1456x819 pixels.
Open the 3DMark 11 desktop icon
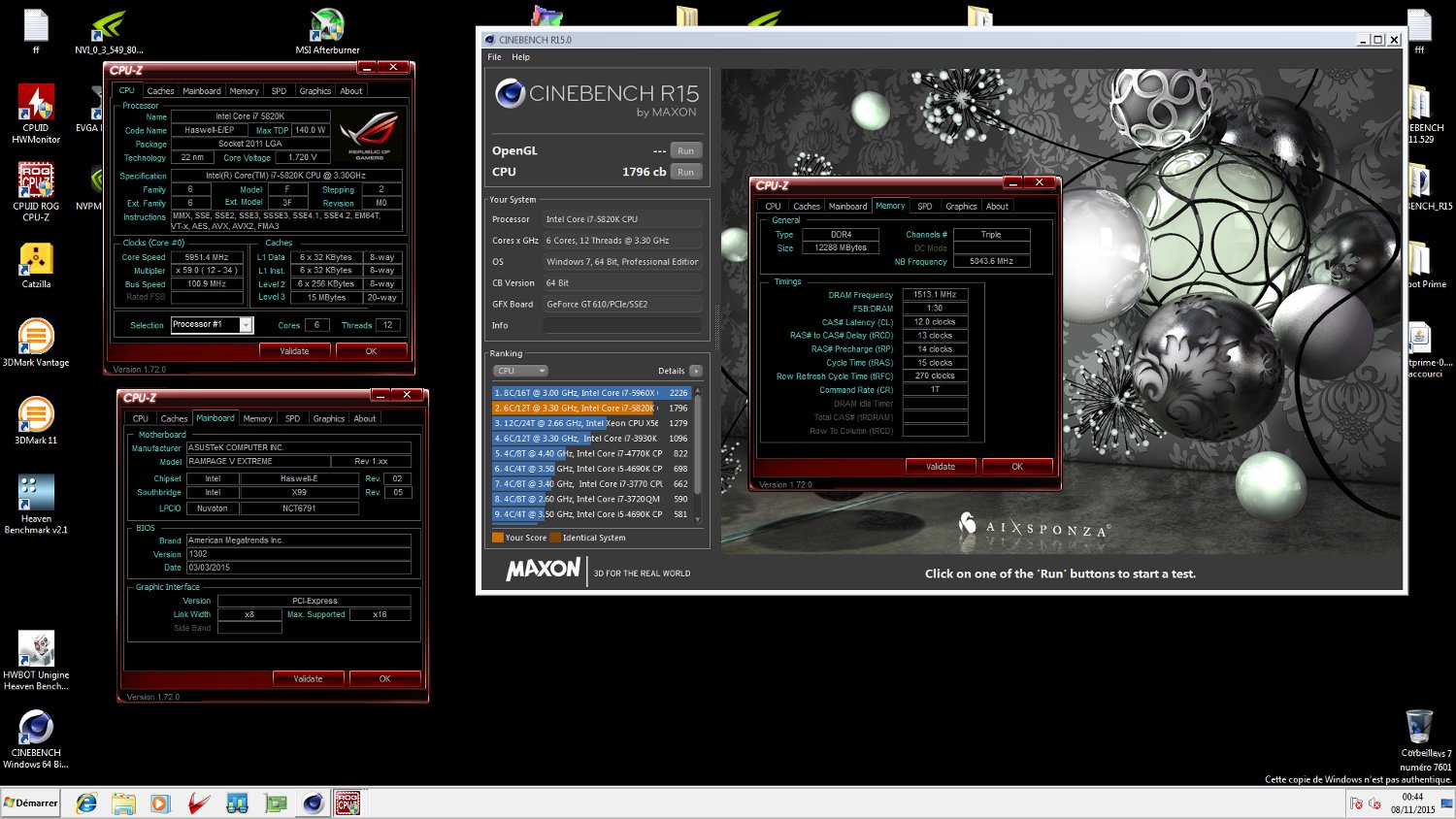click(x=36, y=420)
